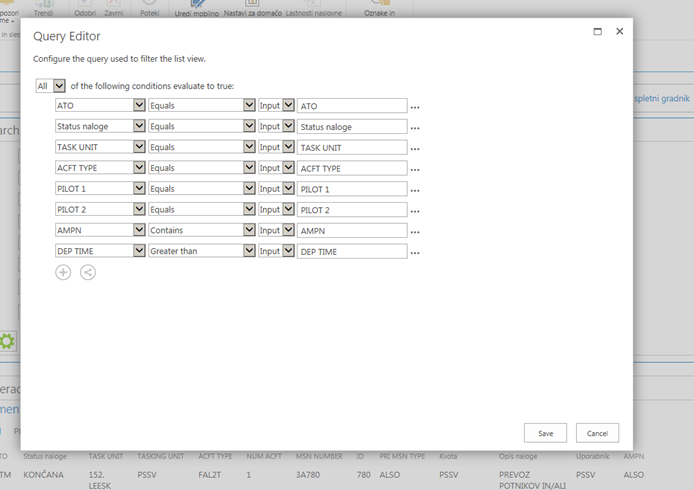Maximize the Query Editor dialog
694x490 pixels.
[598, 32]
